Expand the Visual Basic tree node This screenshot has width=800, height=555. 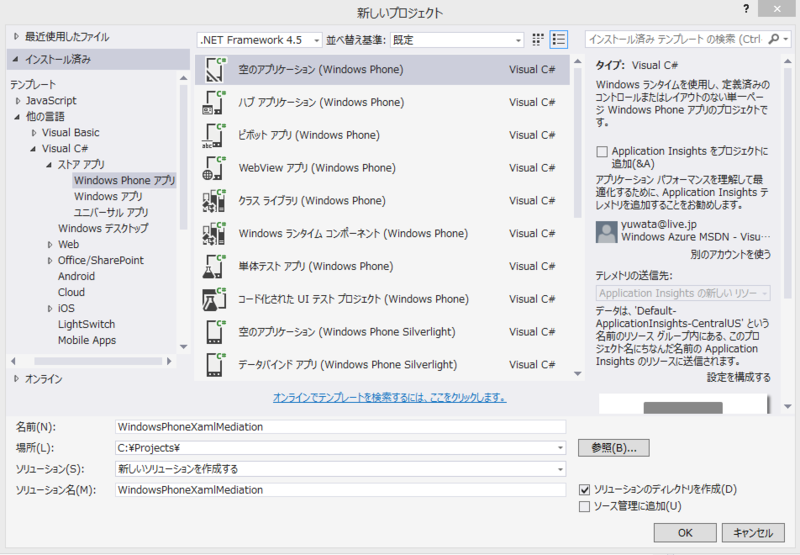point(34,133)
